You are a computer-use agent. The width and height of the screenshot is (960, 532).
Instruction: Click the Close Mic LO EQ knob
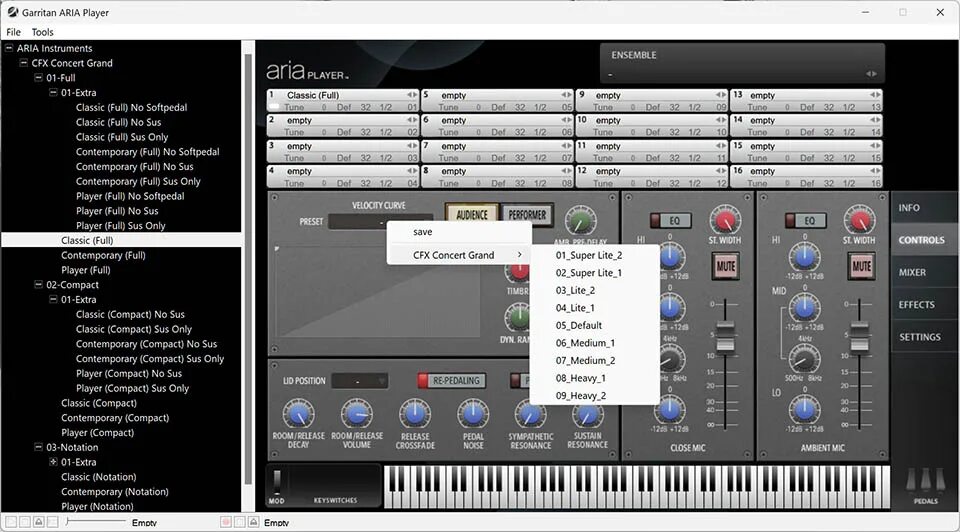(x=670, y=410)
